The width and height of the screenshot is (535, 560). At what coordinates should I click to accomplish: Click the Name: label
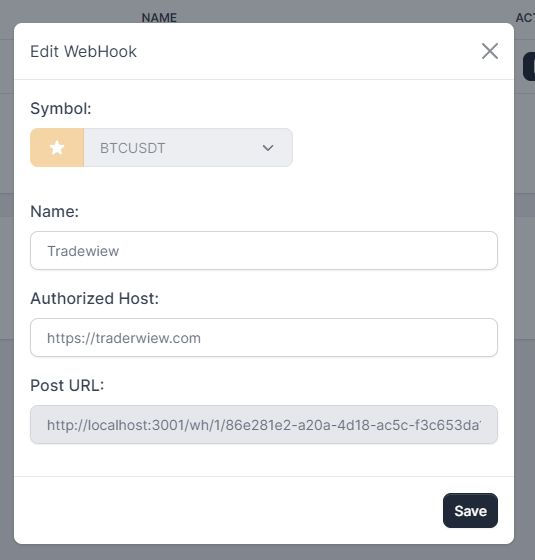pyautogui.click(x=55, y=211)
